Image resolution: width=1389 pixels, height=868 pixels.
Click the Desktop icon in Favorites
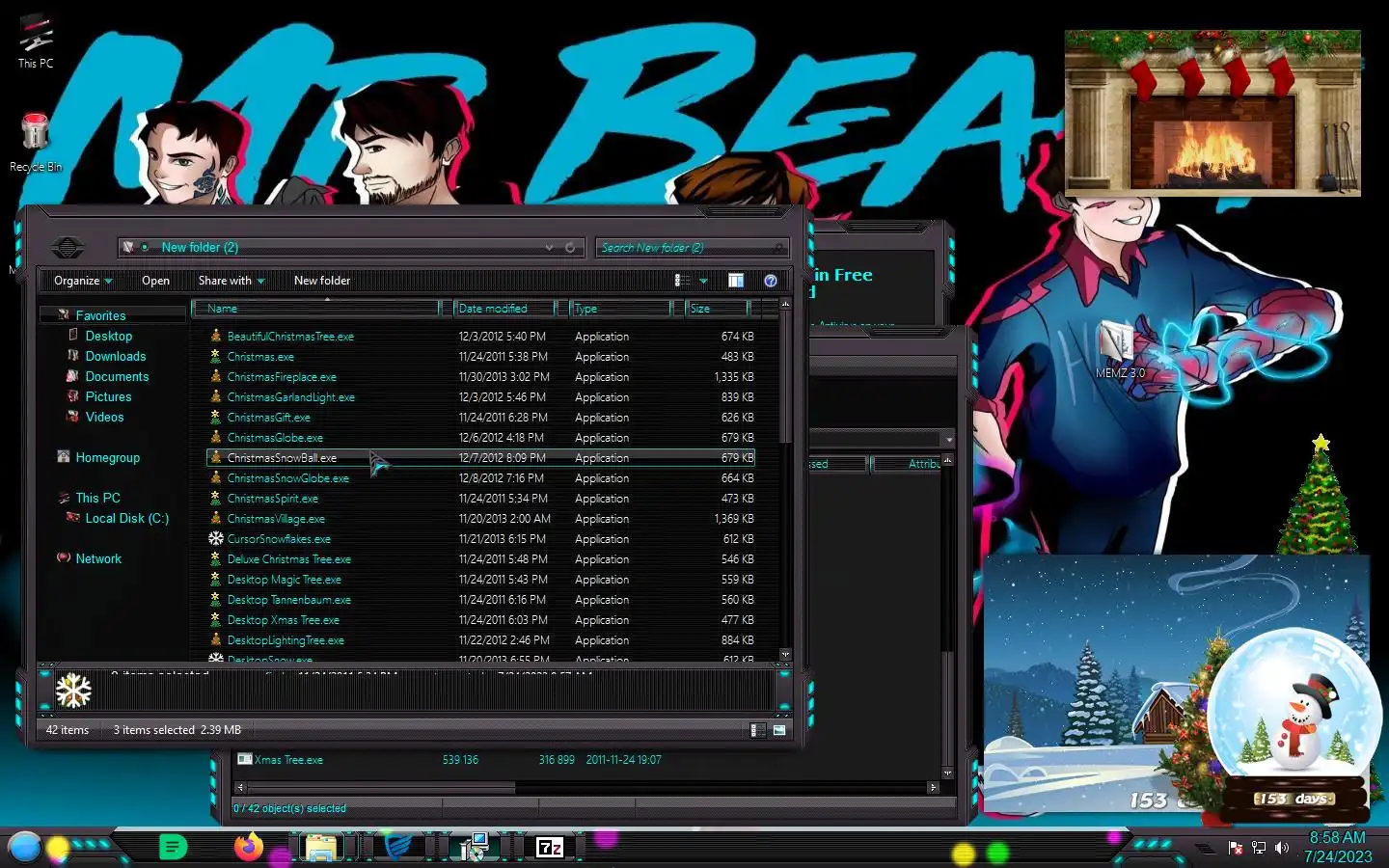[x=73, y=336]
